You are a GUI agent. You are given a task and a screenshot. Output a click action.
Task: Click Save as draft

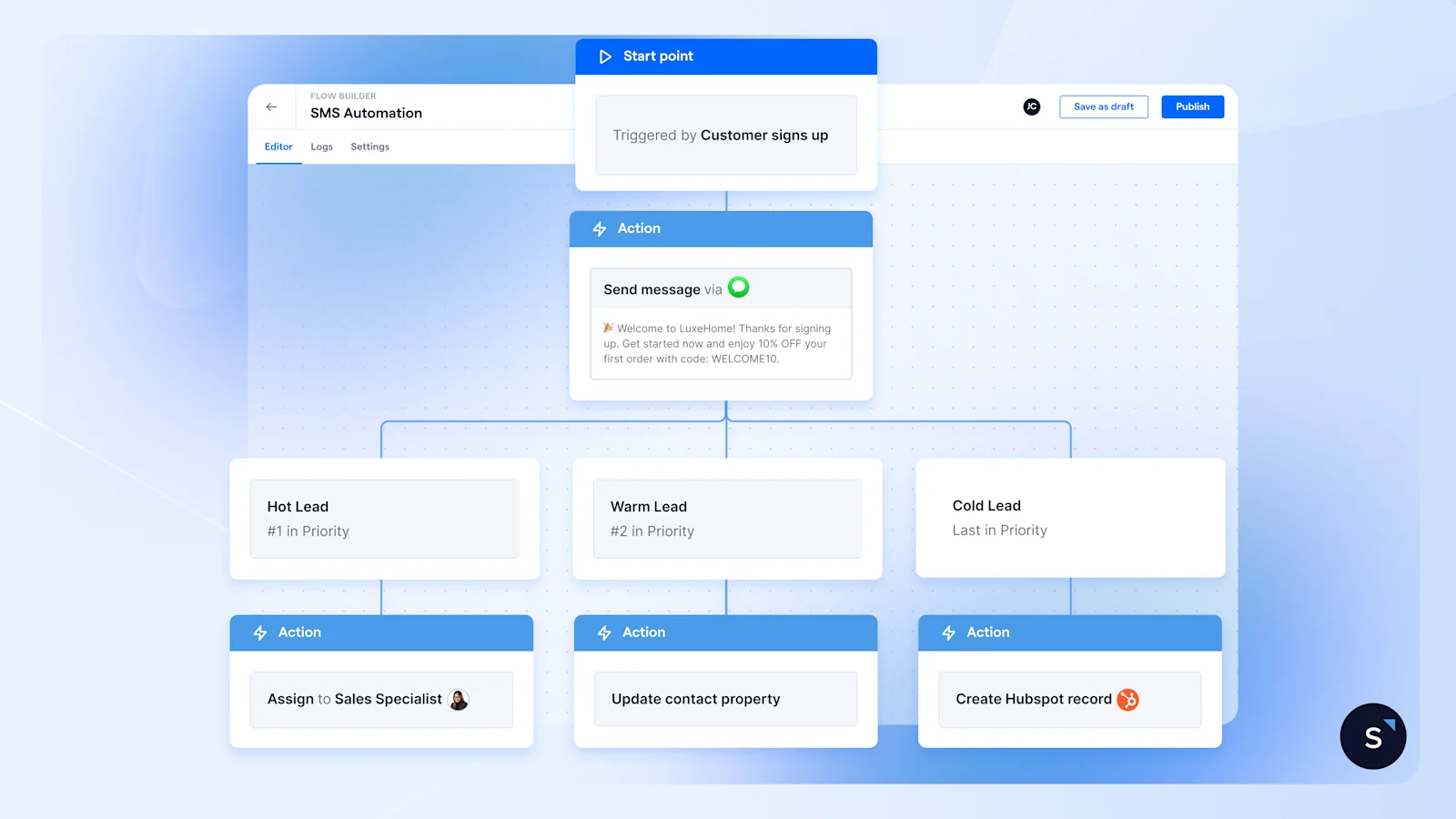point(1103,106)
